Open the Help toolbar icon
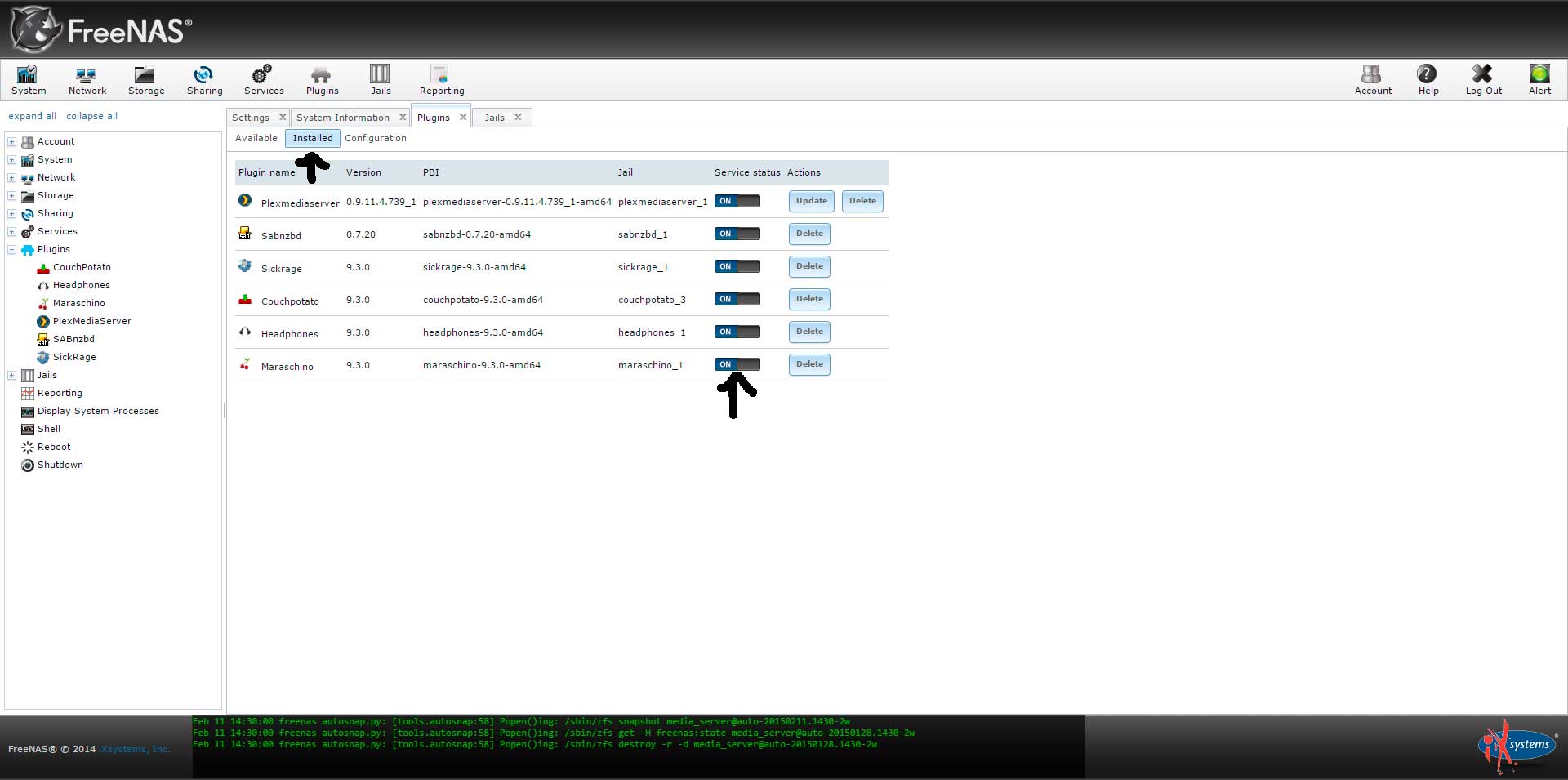Image resolution: width=1568 pixels, height=780 pixels. pyautogui.click(x=1428, y=80)
